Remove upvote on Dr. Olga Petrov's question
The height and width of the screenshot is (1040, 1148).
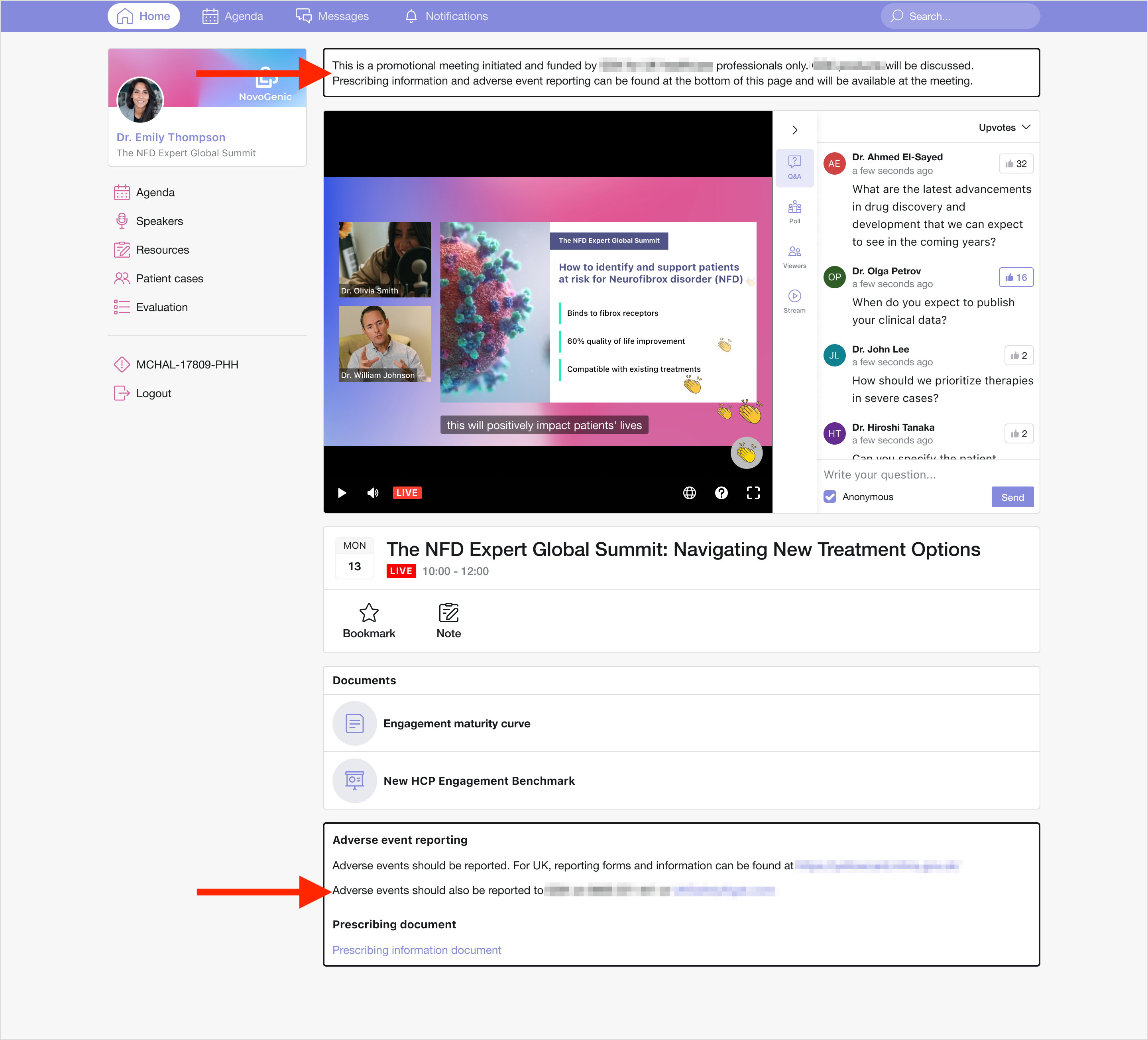click(1016, 278)
